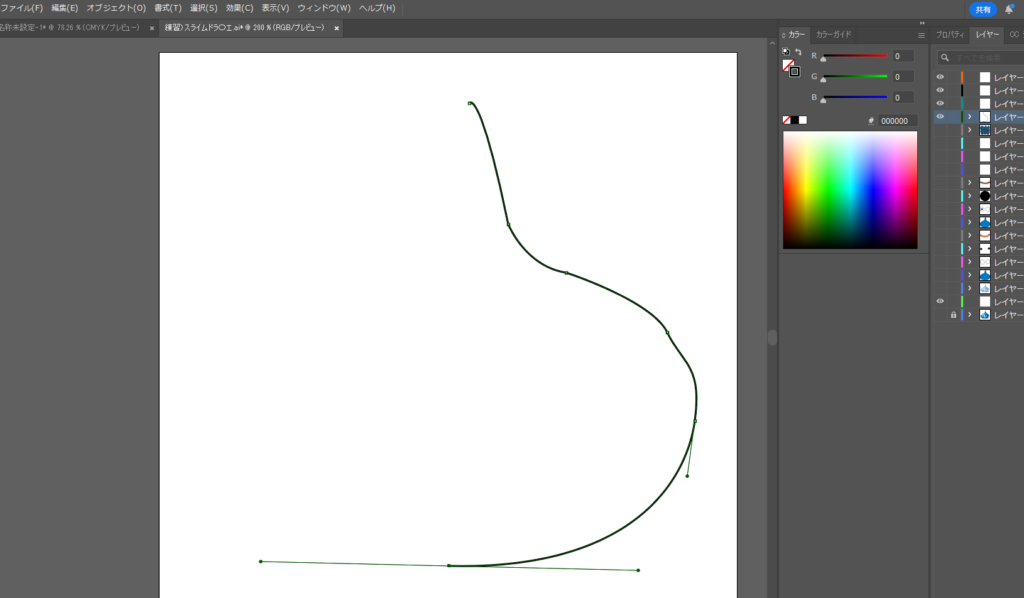Switch to the プロパティ panel tab
Screen dimensions: 1024x598
click(951, 35)
